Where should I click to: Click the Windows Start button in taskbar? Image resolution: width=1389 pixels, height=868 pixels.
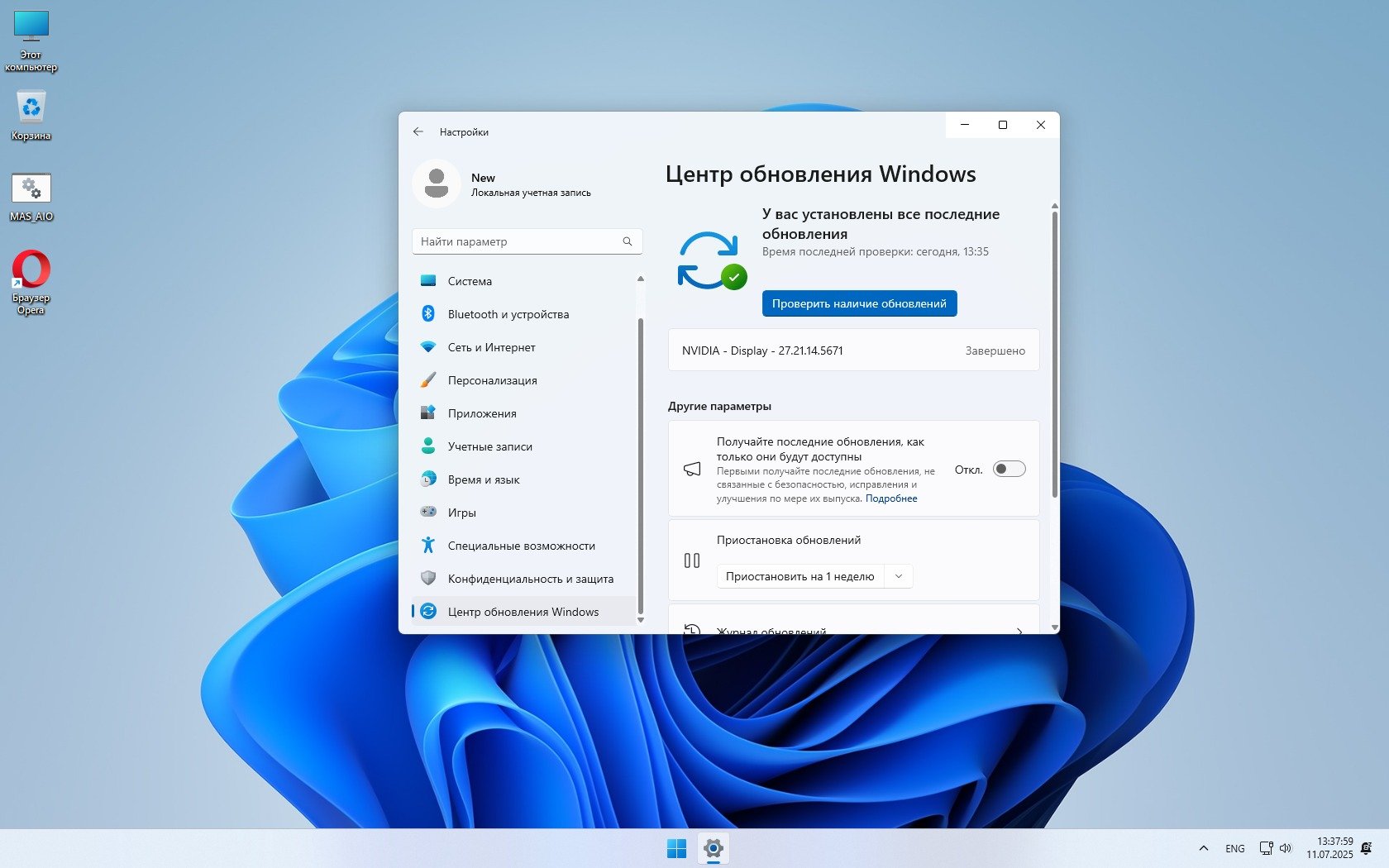click(x=676, y=848)
